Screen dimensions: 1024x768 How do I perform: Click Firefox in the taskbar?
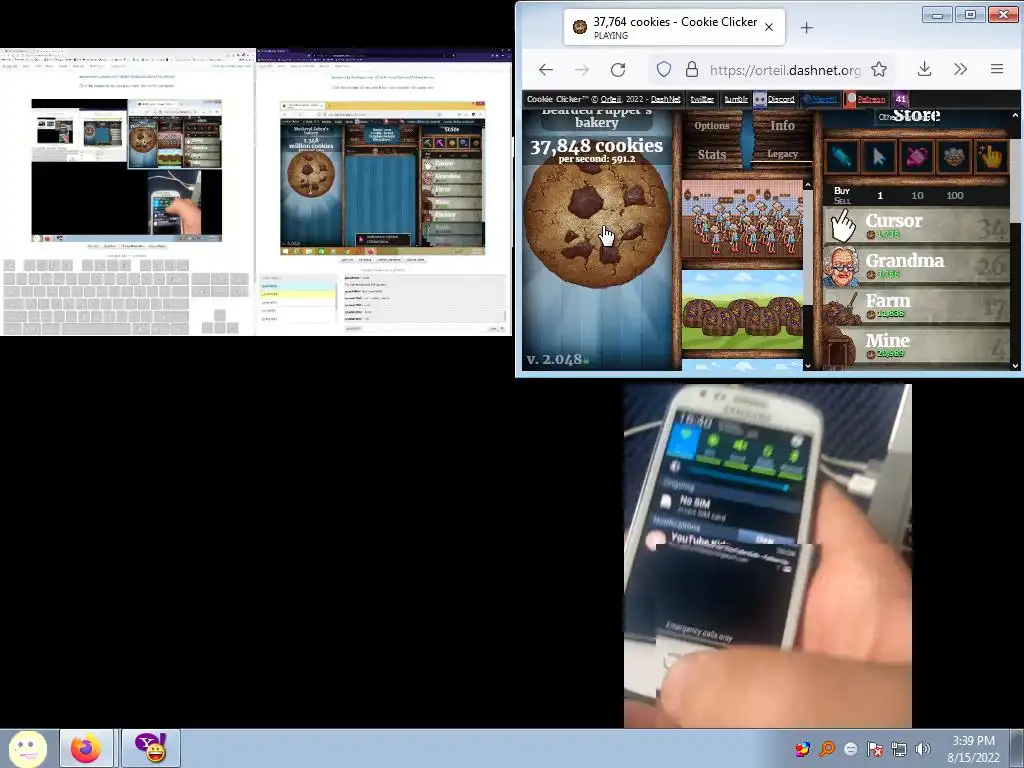pyautogui.click(x=86, y=748)
